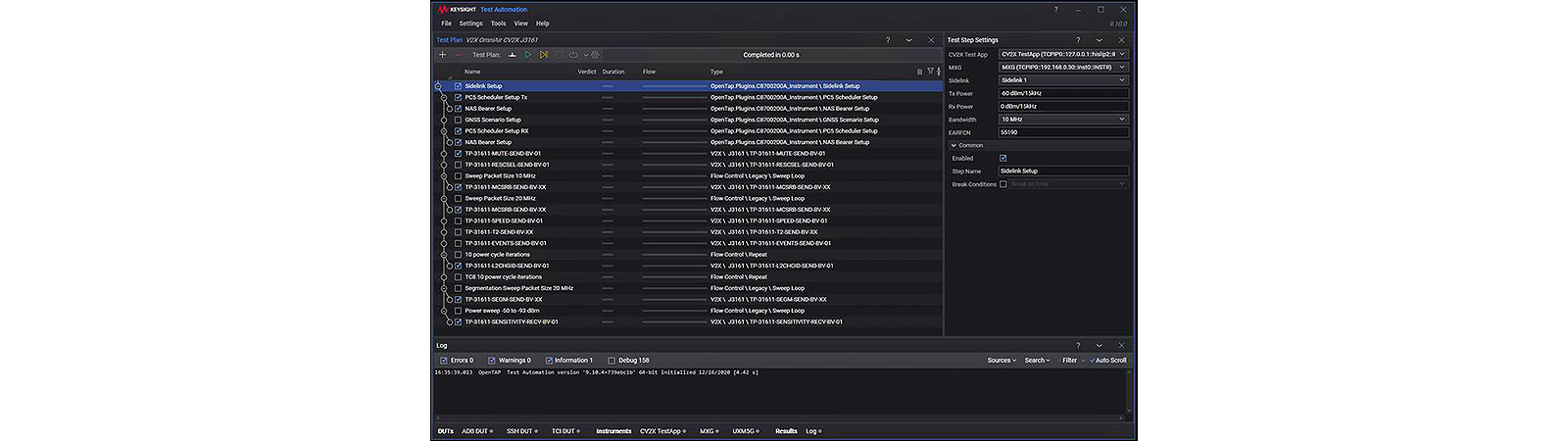1568x441 pixels.
Task: Open the Bandwidth 10 MHz dropdown
Action: click(1063, 120)
